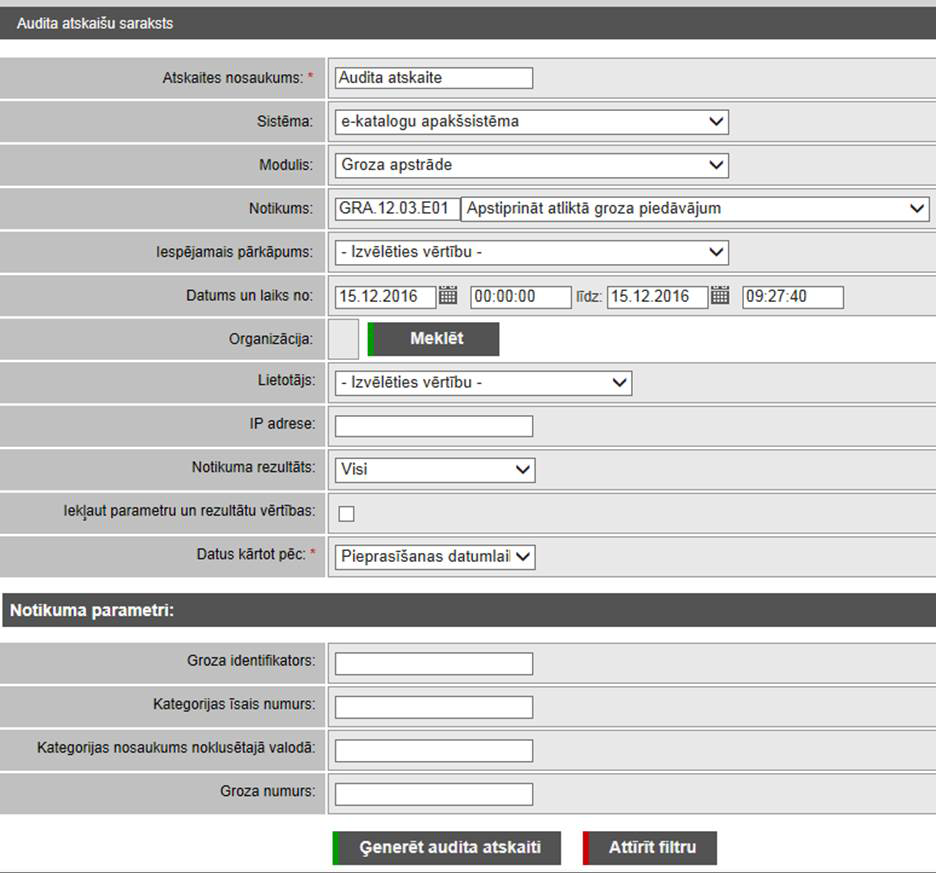Open the Notikuma rezultāts dropdown
The width and height of the screenshot is (936, 873).
(x=435, y=469)
